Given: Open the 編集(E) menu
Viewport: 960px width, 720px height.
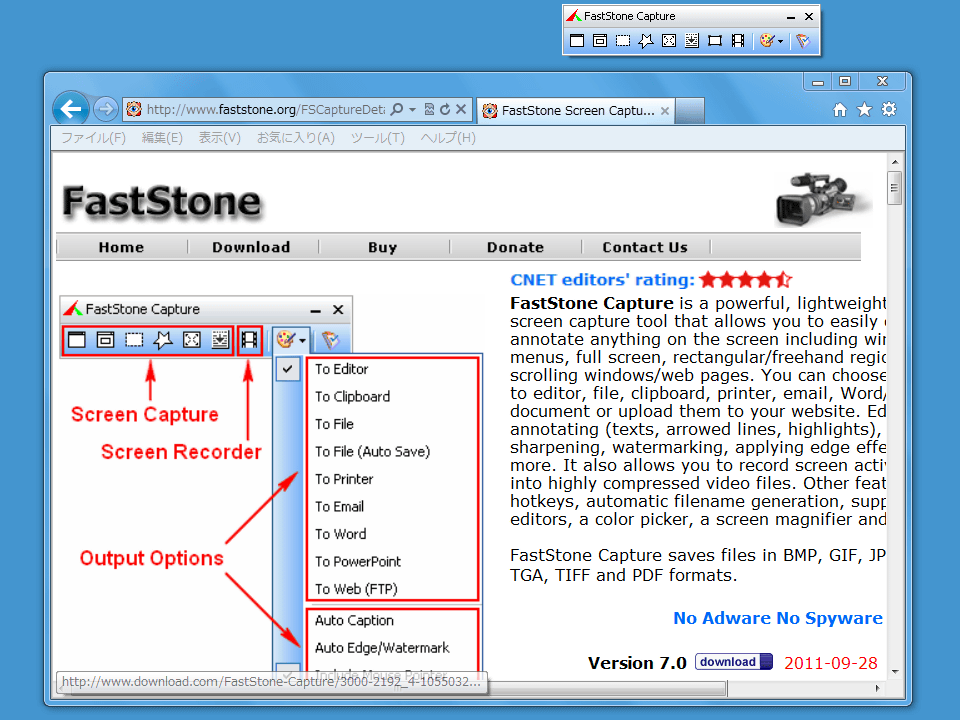Looking at the screenshot, I should (162, 138).
